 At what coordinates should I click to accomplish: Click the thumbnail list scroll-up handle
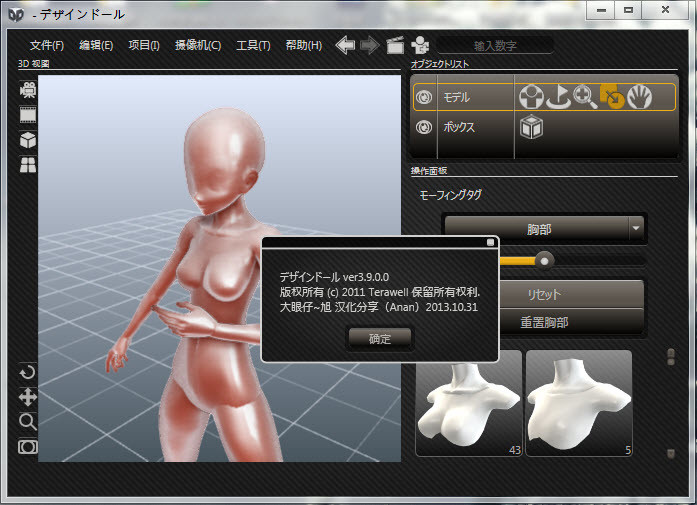[671, 357]
